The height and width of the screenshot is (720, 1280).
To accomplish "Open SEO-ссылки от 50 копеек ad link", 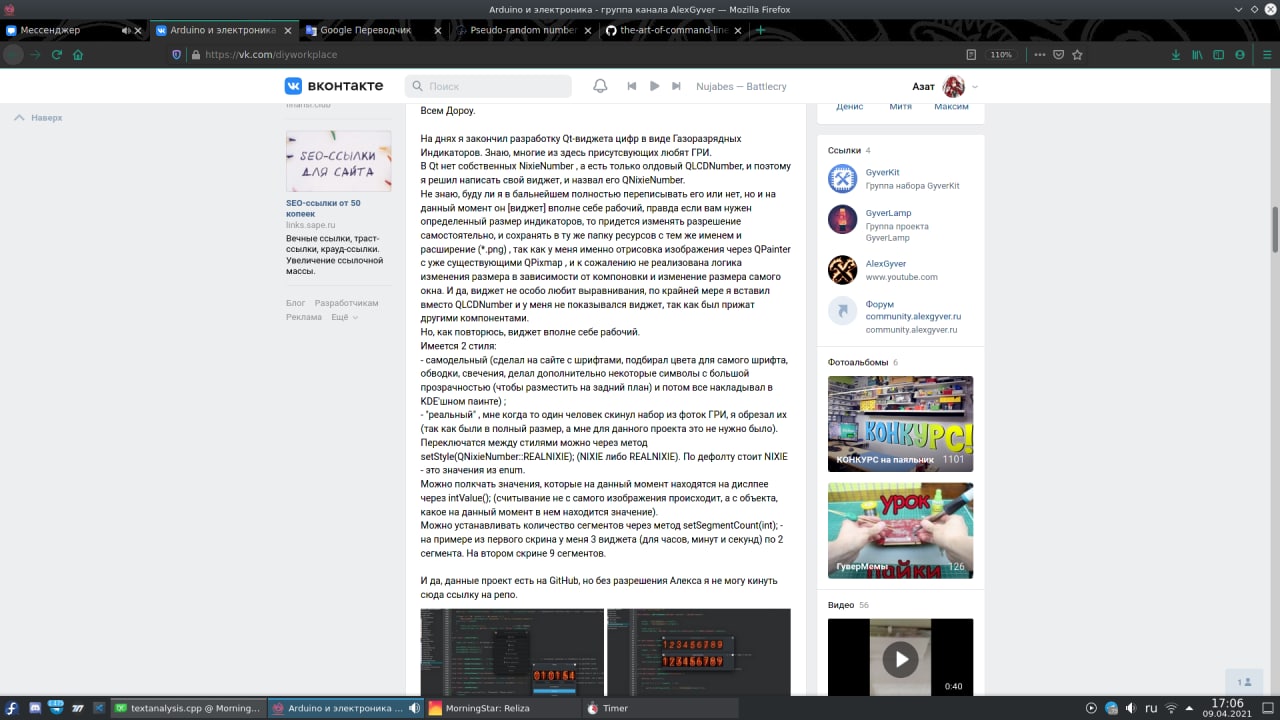I will [x=323, y=208].
